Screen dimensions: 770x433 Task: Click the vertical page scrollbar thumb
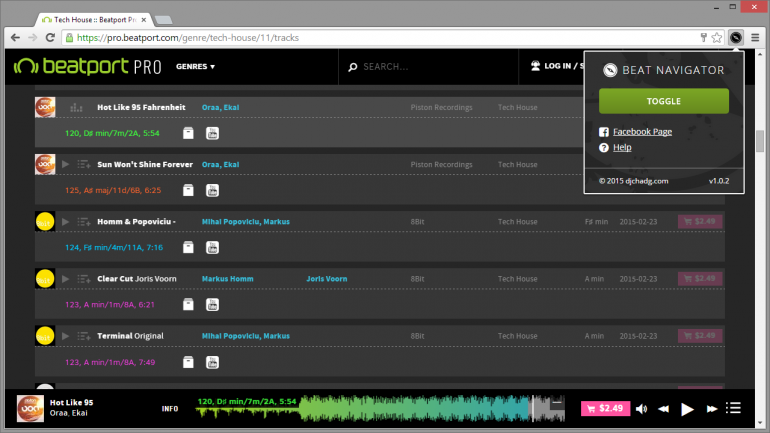(x=760, y=141)
